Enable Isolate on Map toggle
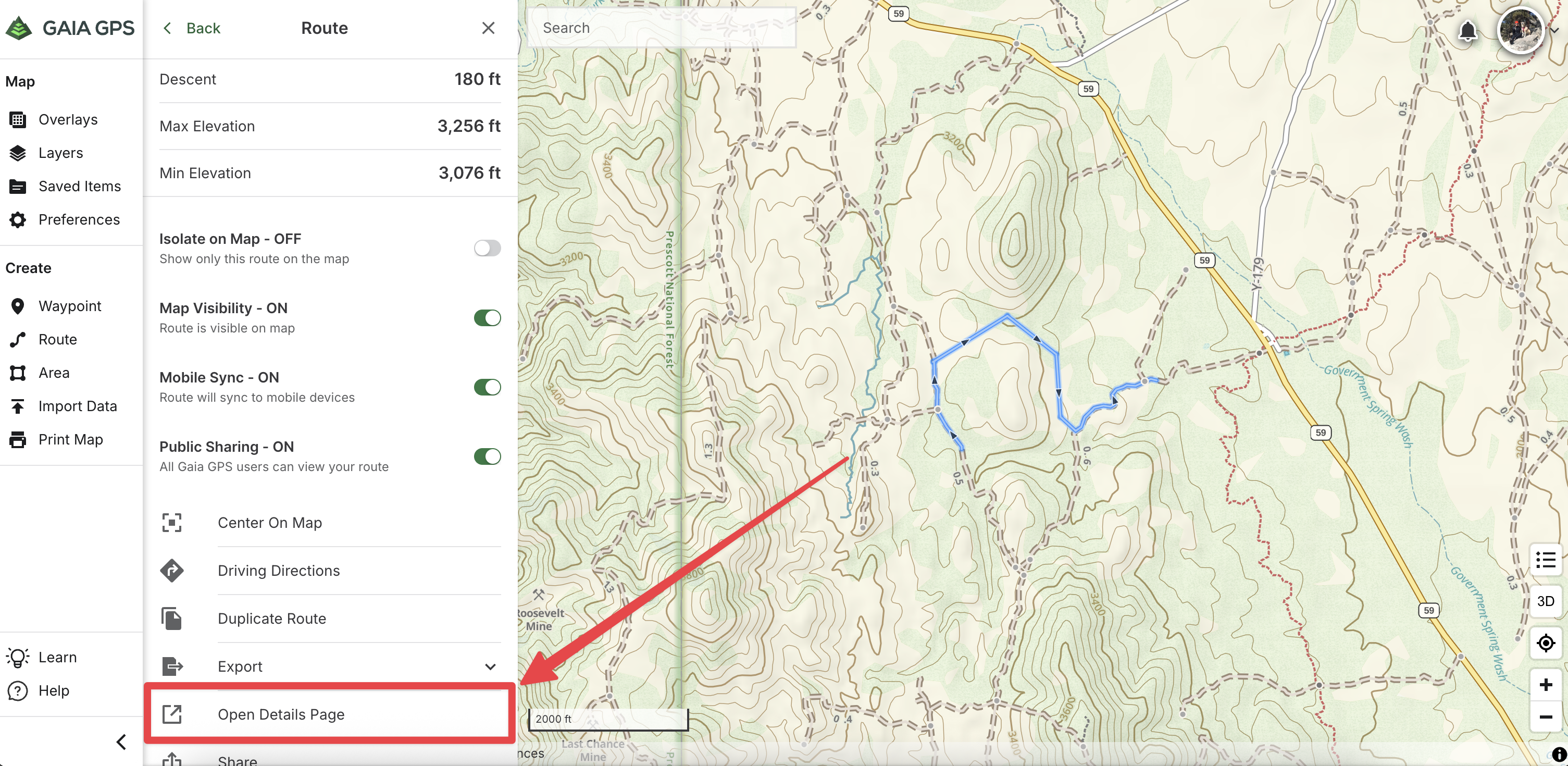 (487, 249)
